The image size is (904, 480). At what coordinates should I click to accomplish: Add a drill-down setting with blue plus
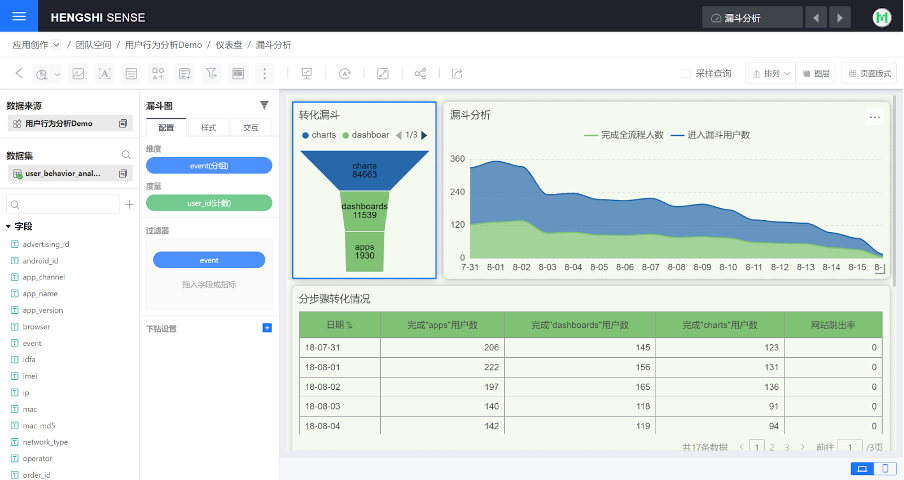click(x=266, y=328)
